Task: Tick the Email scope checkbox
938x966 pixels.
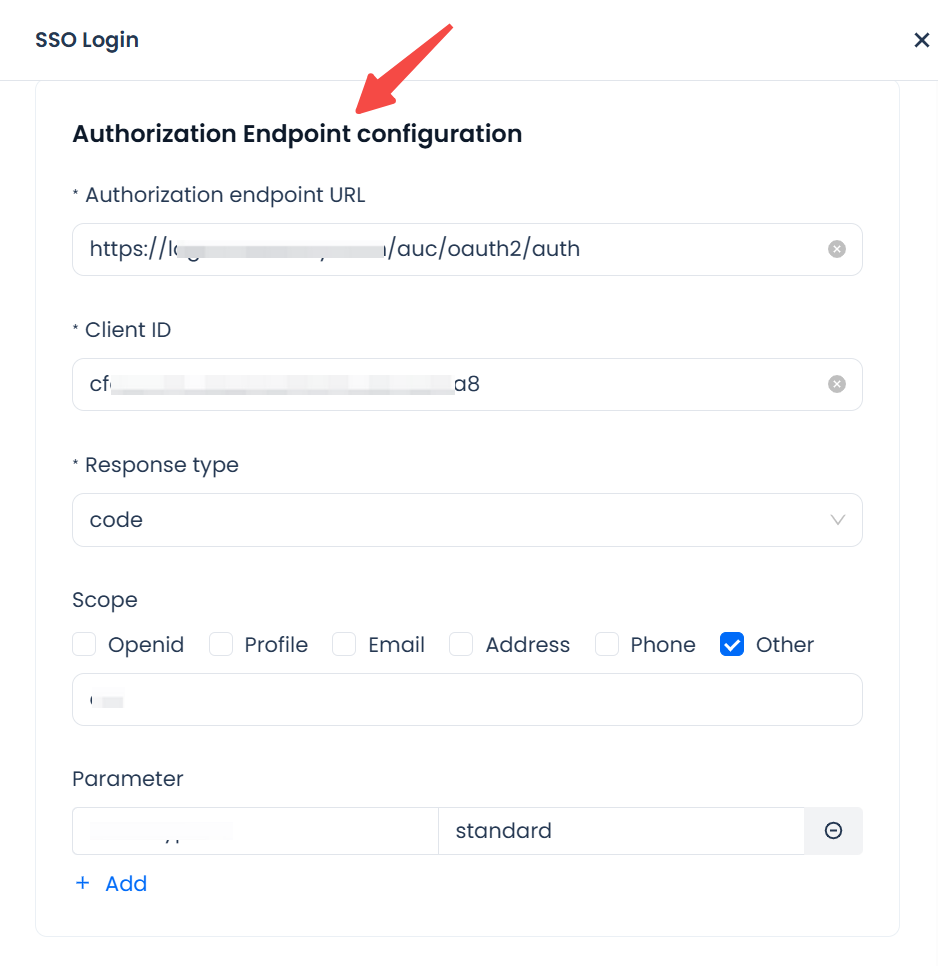Action: coord(345,645)
